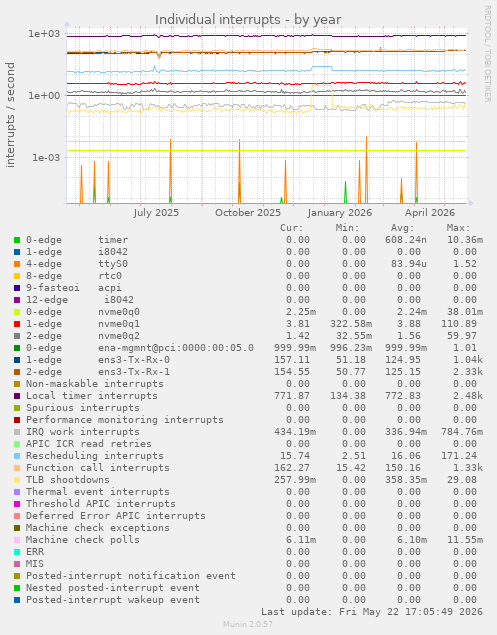This screenshot has height=635, width=497.
Task: Click the Avg column header
Action: pos(403,228)
